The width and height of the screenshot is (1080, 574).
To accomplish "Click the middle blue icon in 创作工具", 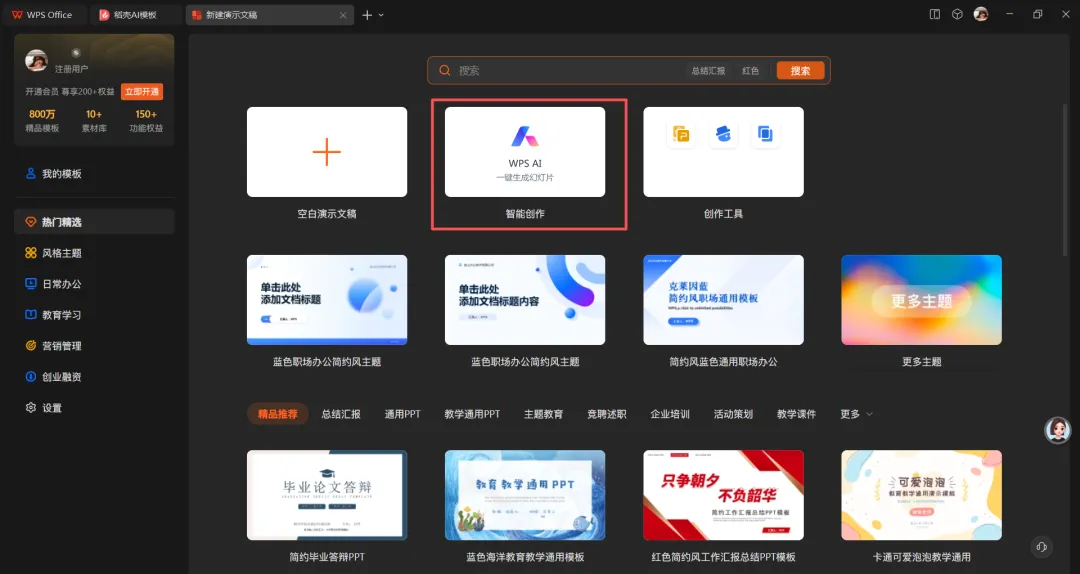I will [723, 134].
